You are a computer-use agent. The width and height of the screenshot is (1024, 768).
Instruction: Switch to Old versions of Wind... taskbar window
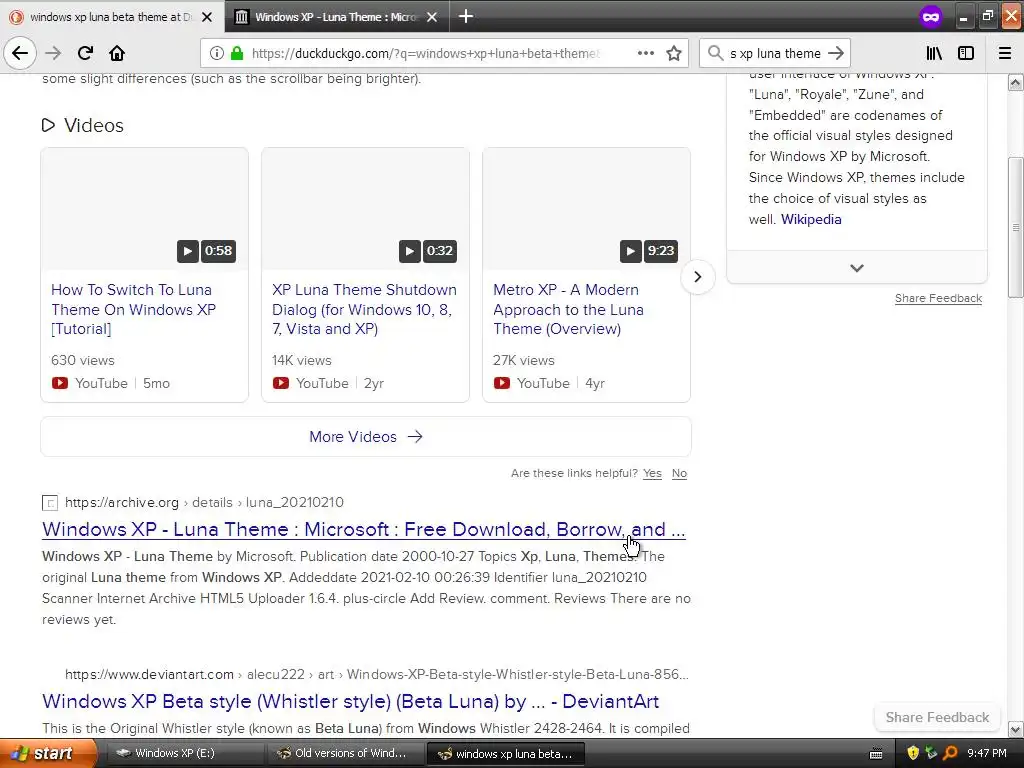click(x=344, y=754)
